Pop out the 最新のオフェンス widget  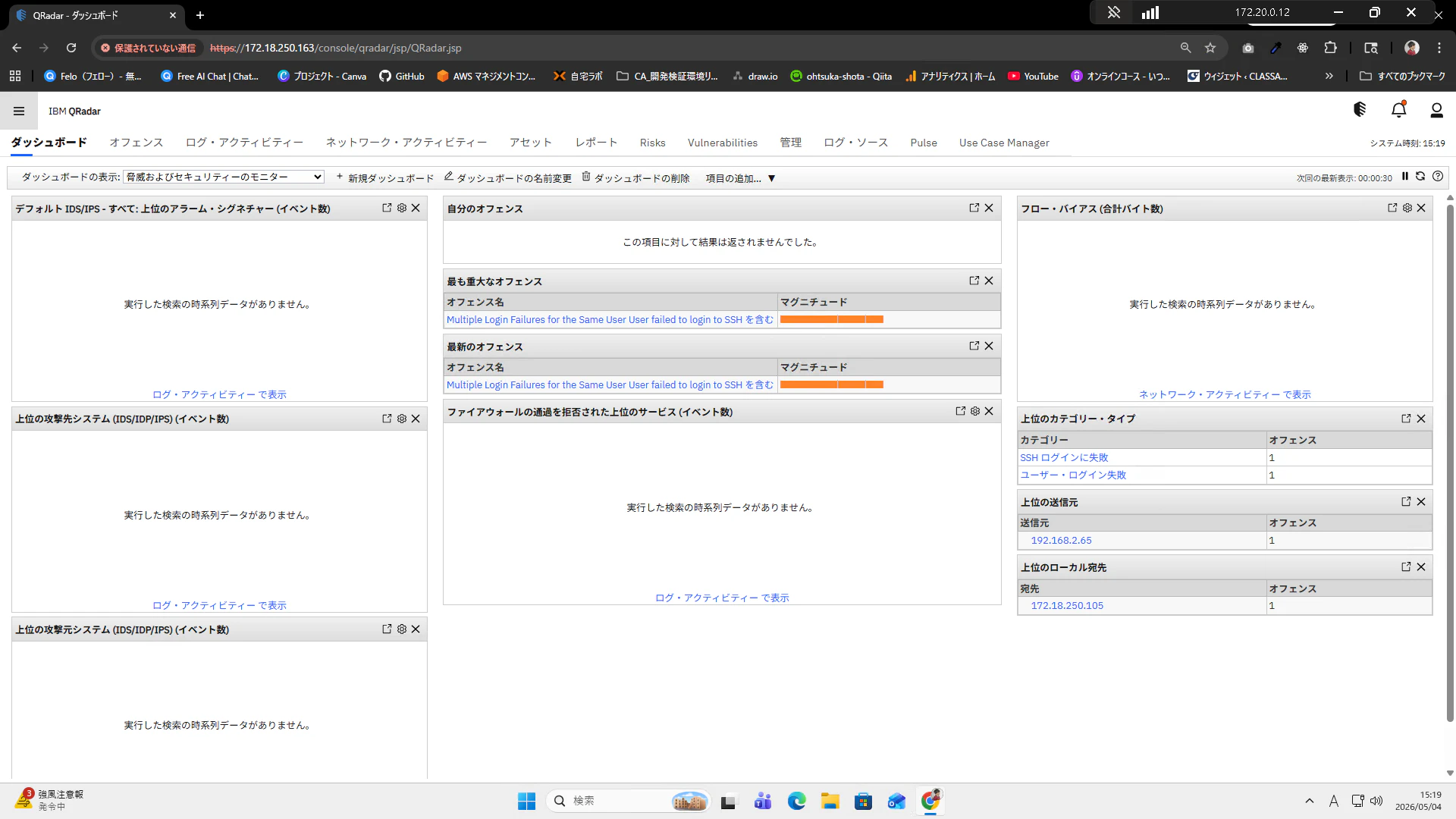click(x=974, y=346)
